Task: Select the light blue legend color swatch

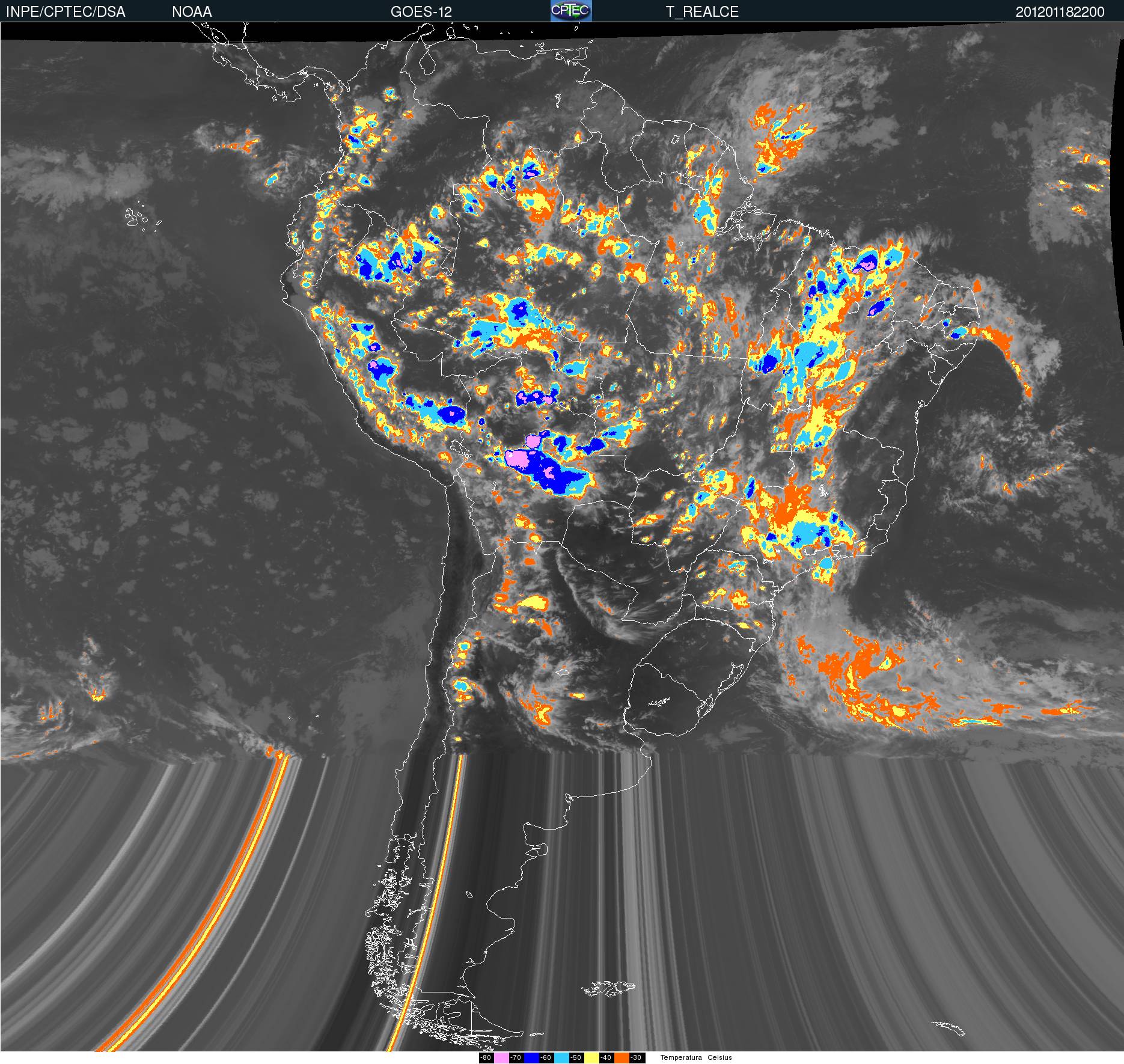Action: pos(561,1058)
